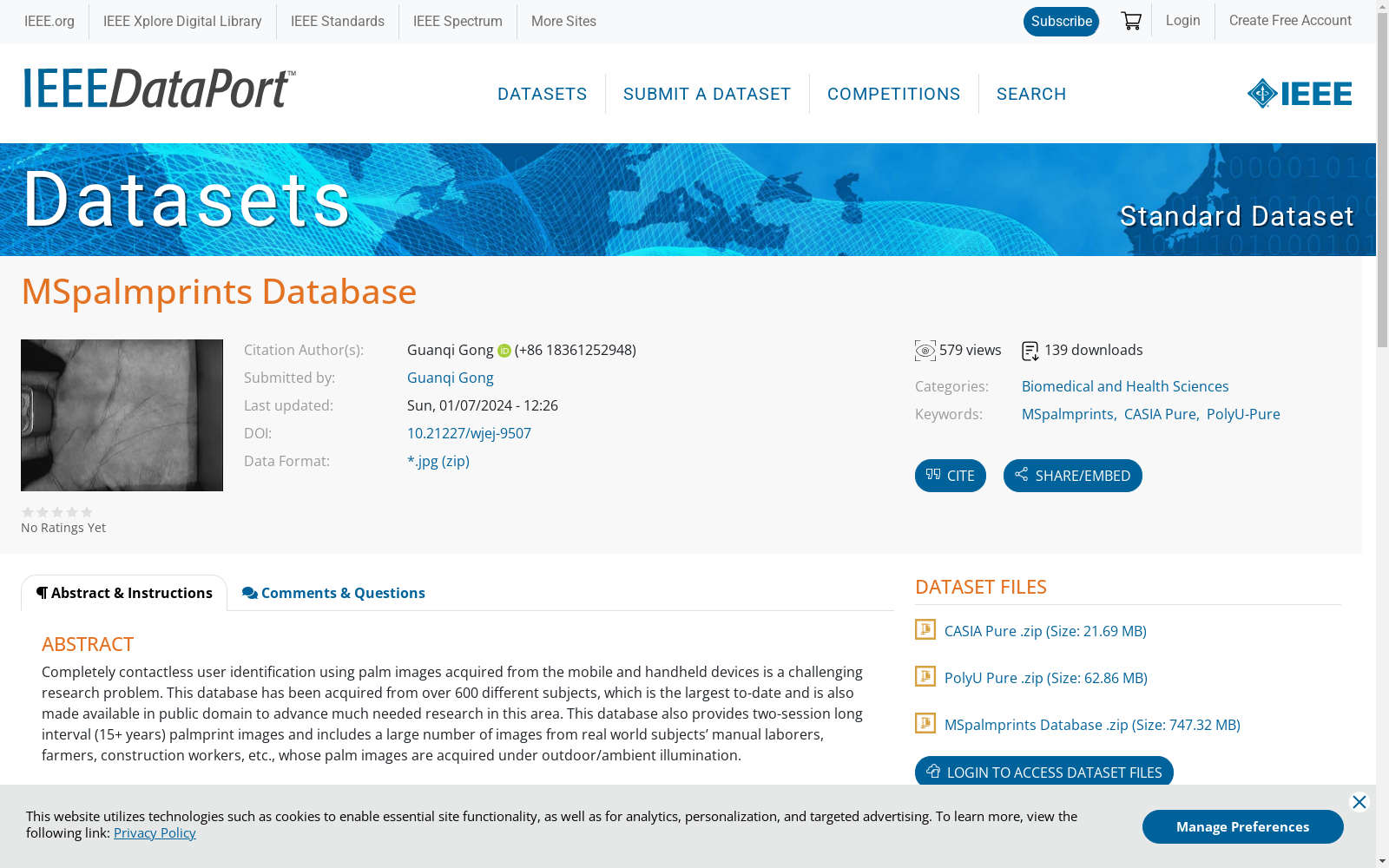1389x868 pixels.
Task: Open the Login link
Action: (1183, 21)
